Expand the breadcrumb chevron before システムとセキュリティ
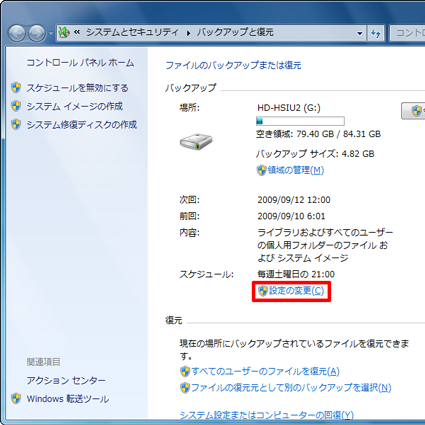 [x=77, y=32]
